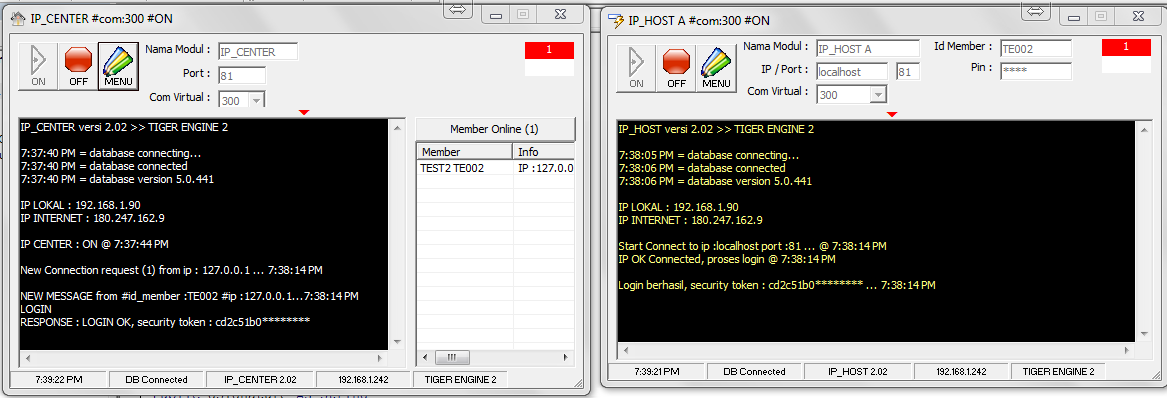Click the New Connection request log line

tap(171, 270)
